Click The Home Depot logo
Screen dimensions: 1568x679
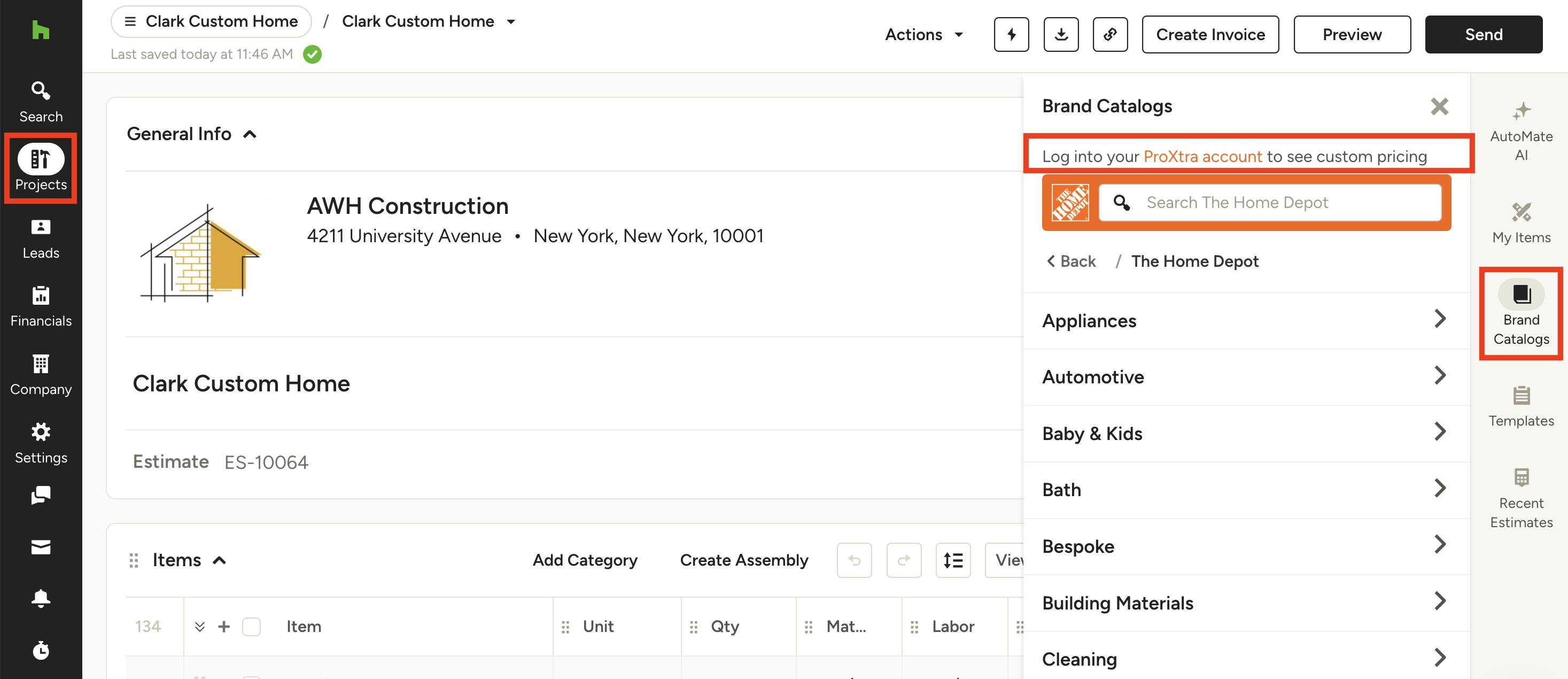pos(1069,202)
